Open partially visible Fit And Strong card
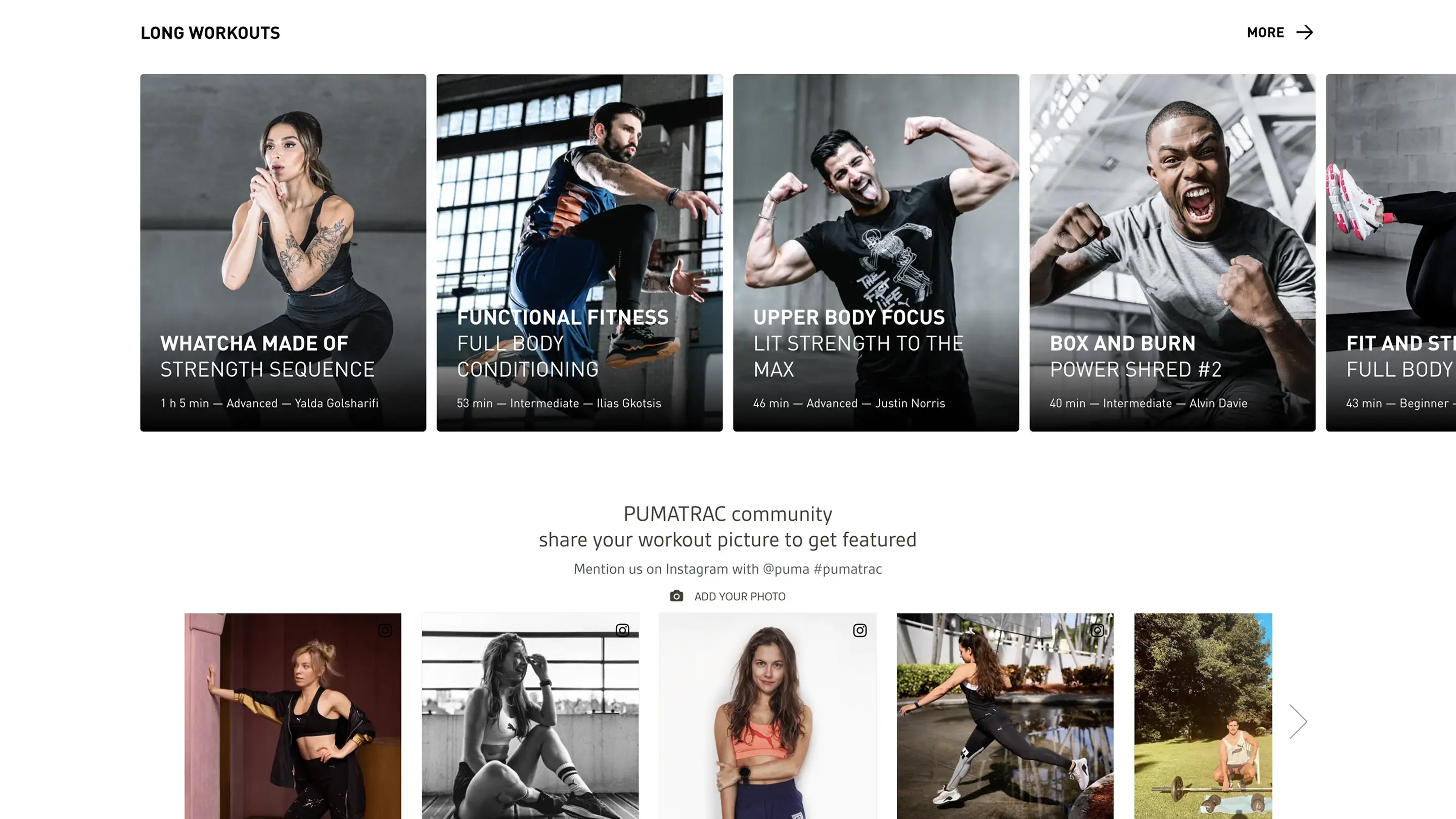This screenshot has width=1456, height=819. point(1391,253)
